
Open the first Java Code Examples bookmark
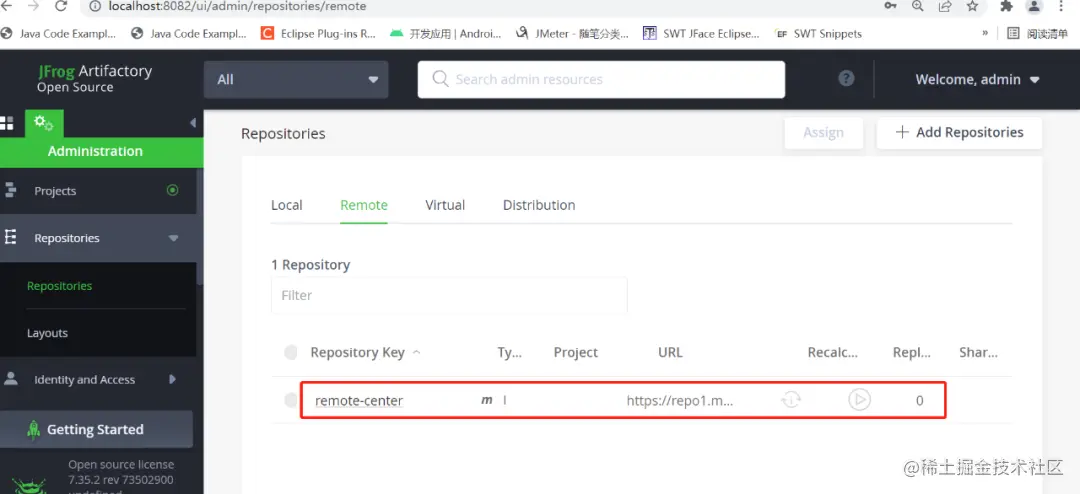[58, 33]
